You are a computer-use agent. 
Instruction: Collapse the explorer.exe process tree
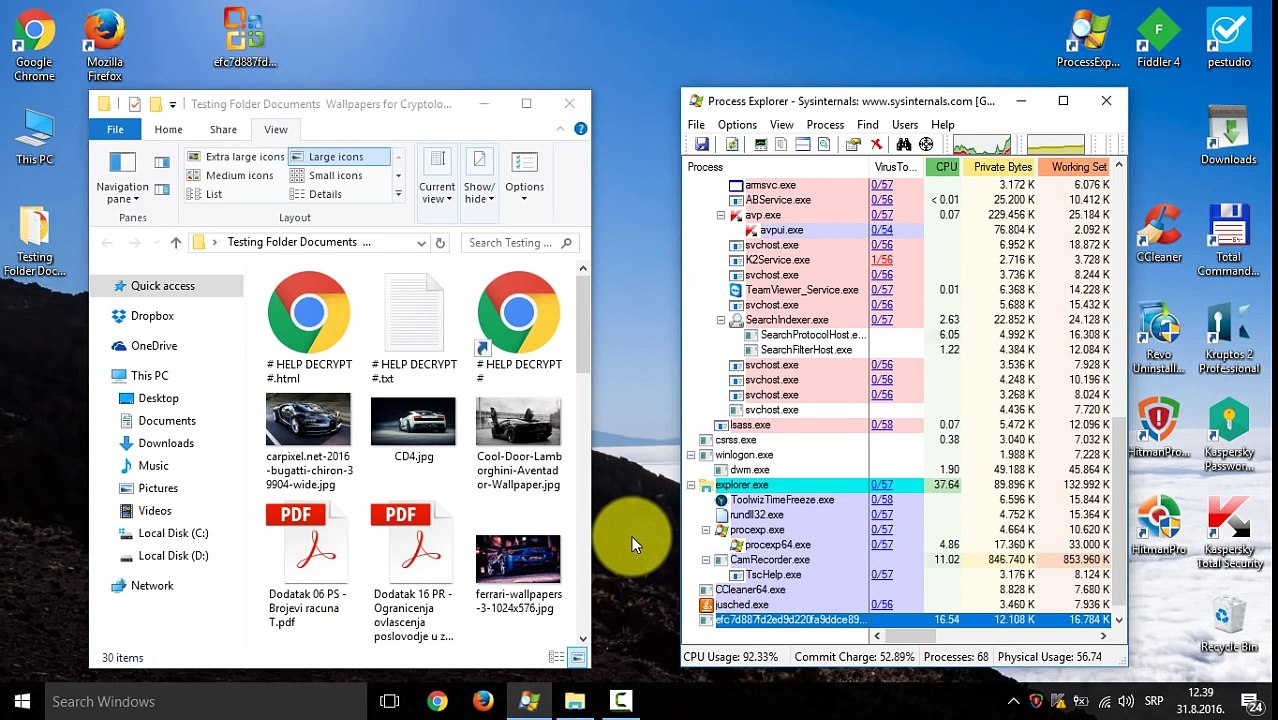[x=691, y=485]
